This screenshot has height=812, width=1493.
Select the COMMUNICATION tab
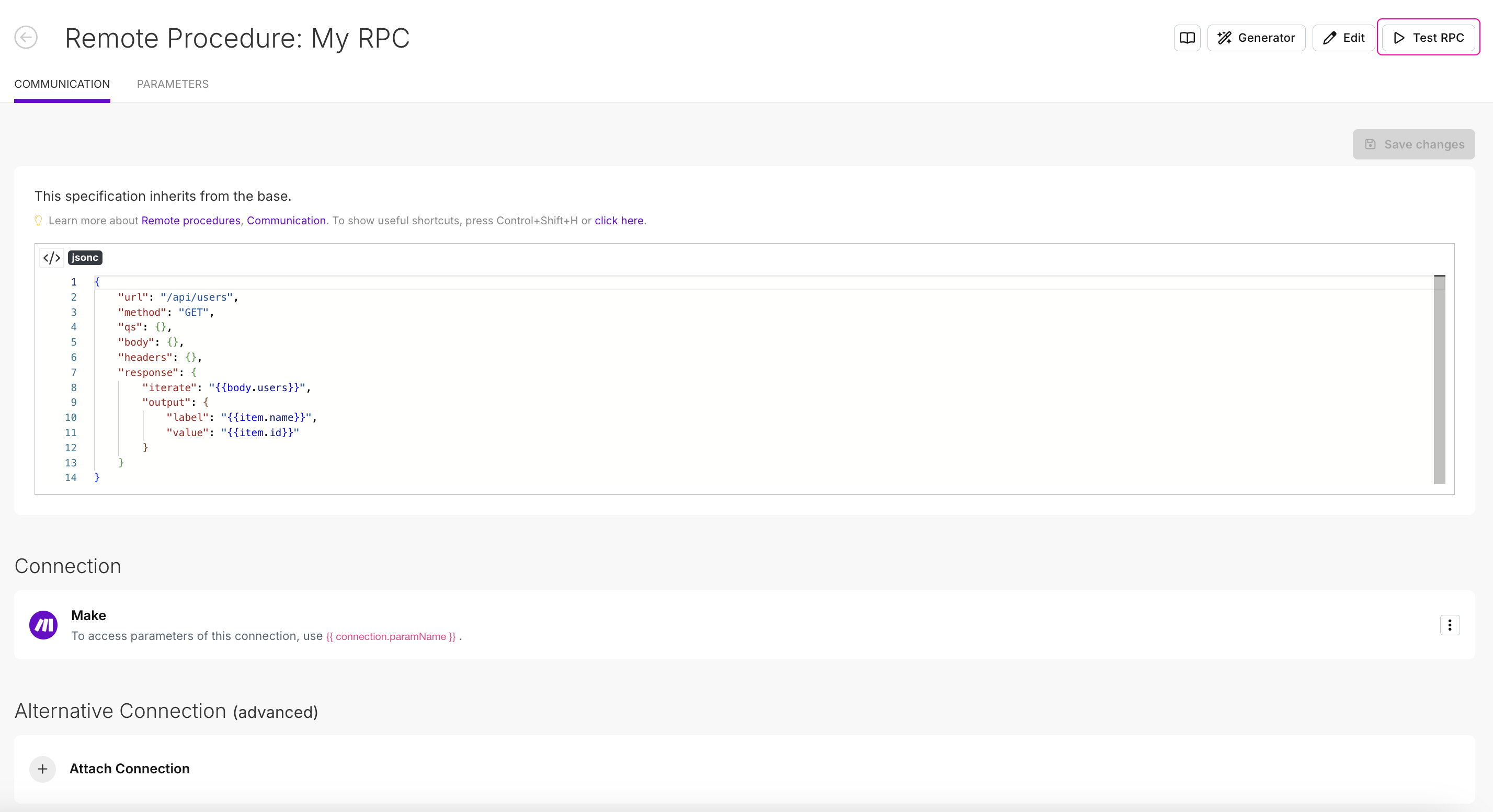point(62,84)
